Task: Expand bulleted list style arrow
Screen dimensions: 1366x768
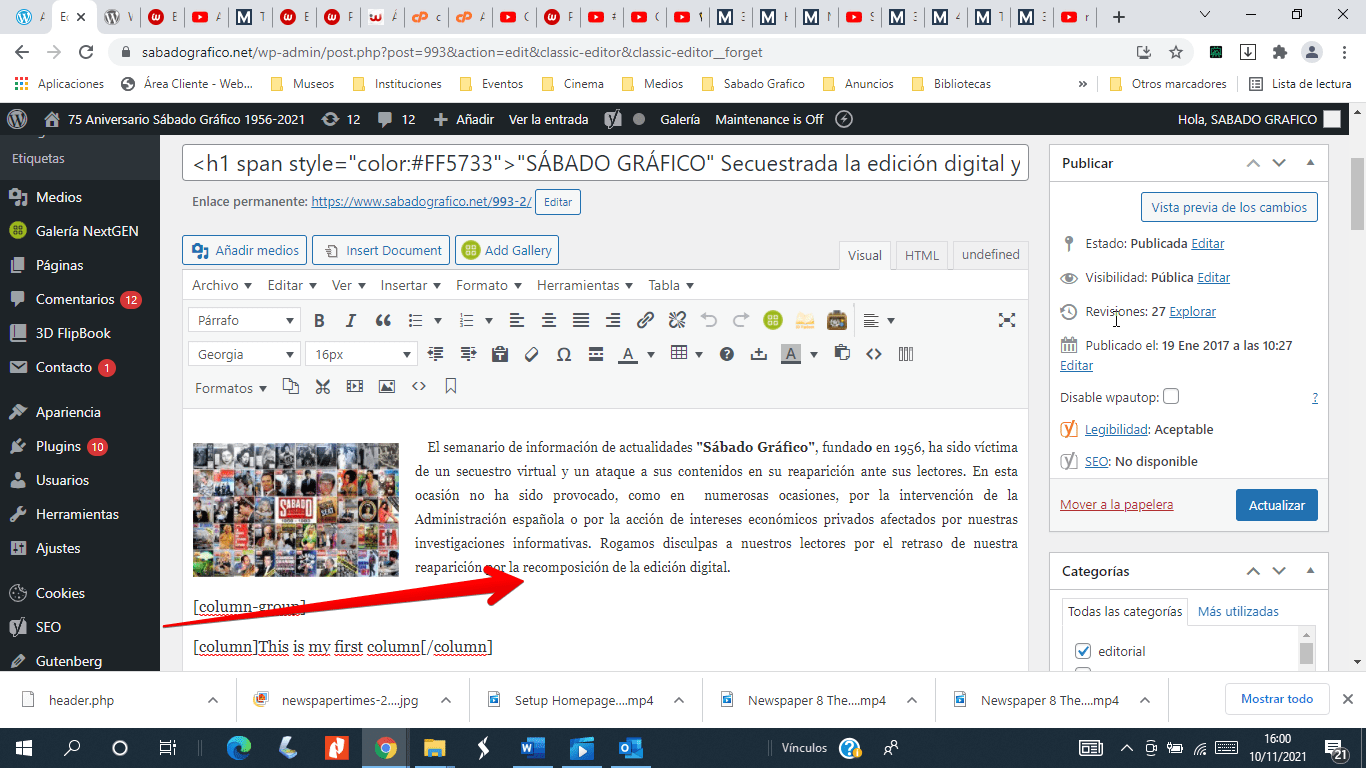Action: pos(438,321)
